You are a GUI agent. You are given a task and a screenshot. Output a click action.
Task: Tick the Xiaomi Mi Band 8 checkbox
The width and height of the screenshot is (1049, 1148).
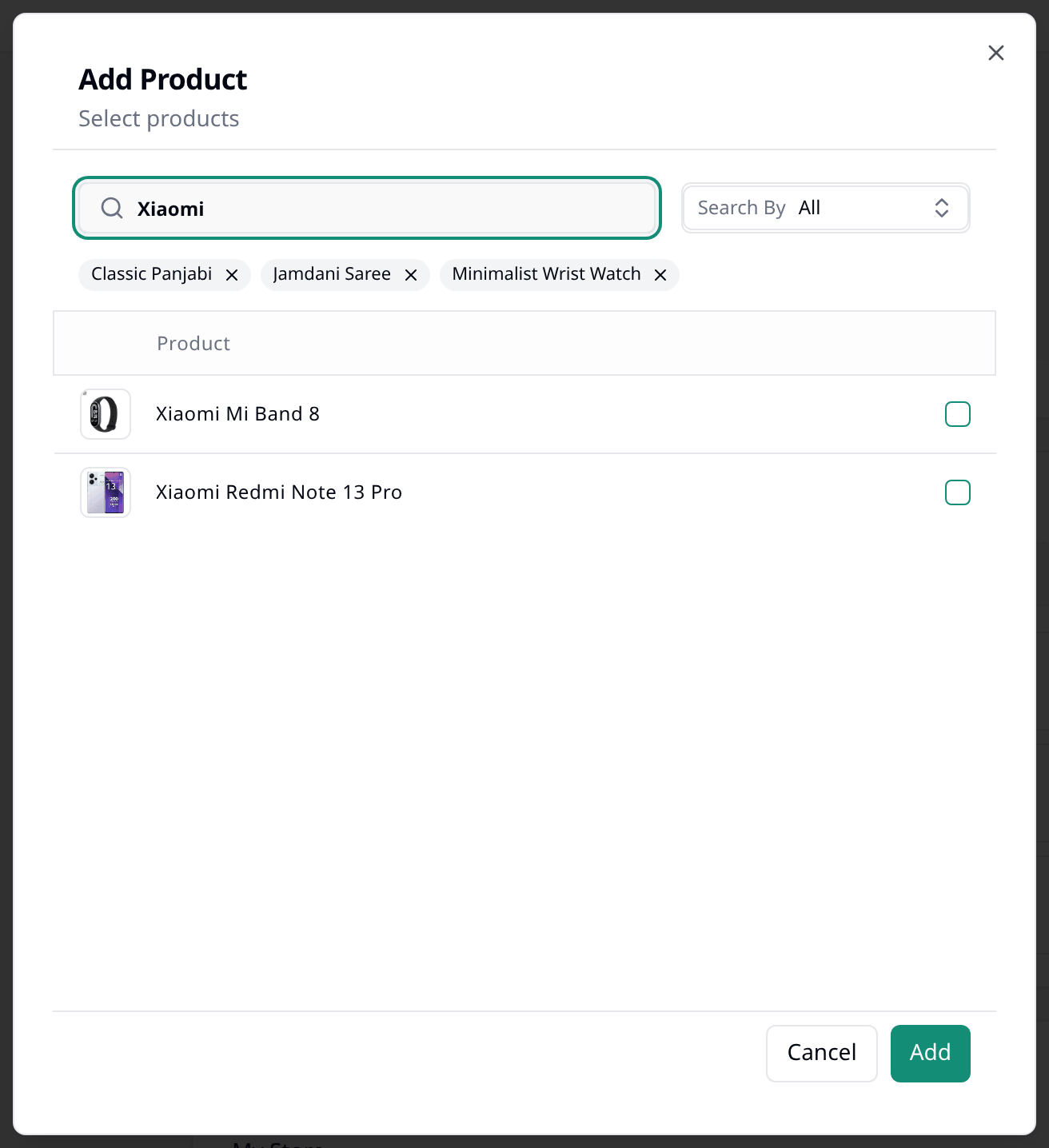click(x=958, y=414)
